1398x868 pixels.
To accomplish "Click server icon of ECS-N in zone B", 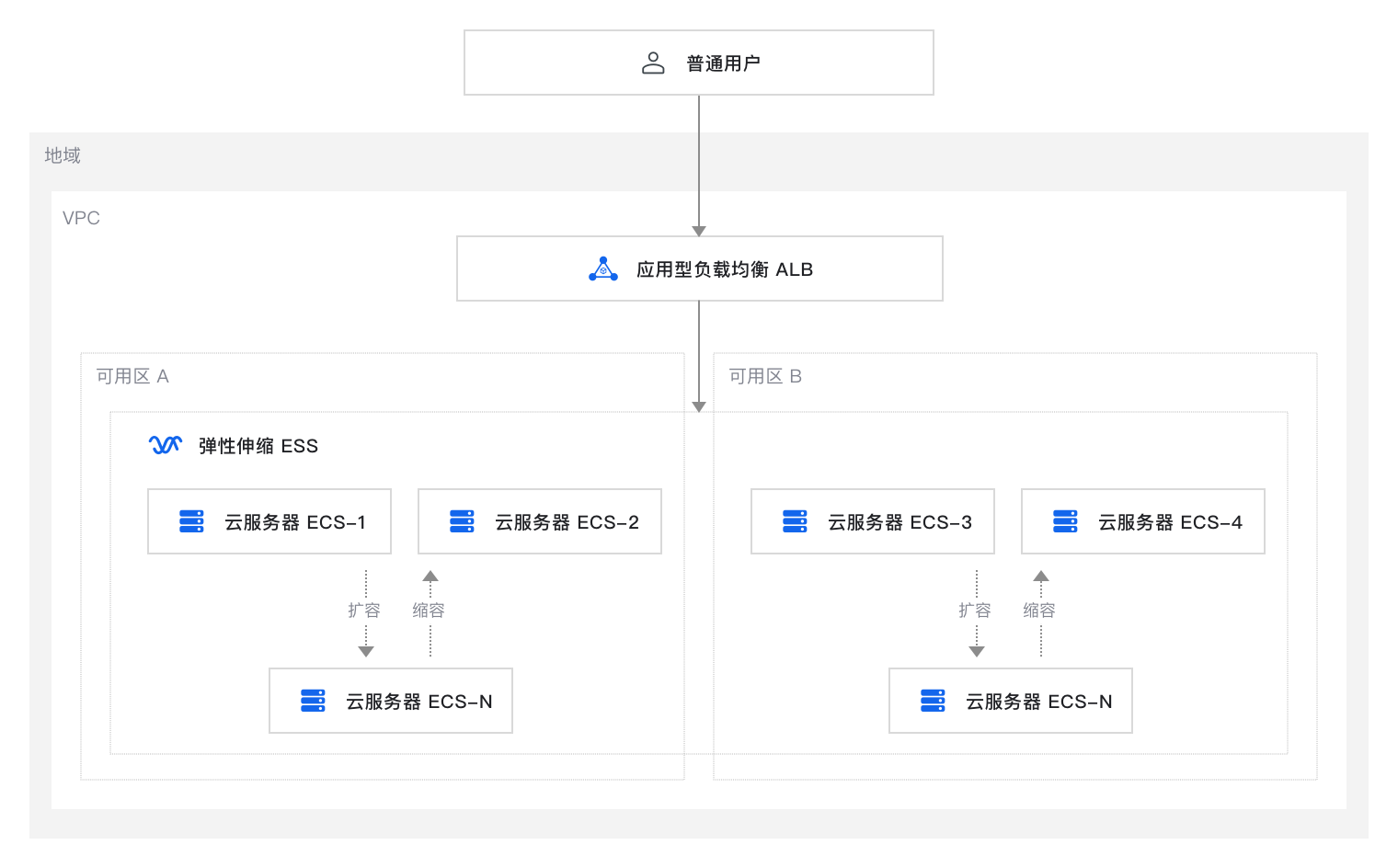I will click(x=933, y=701).
